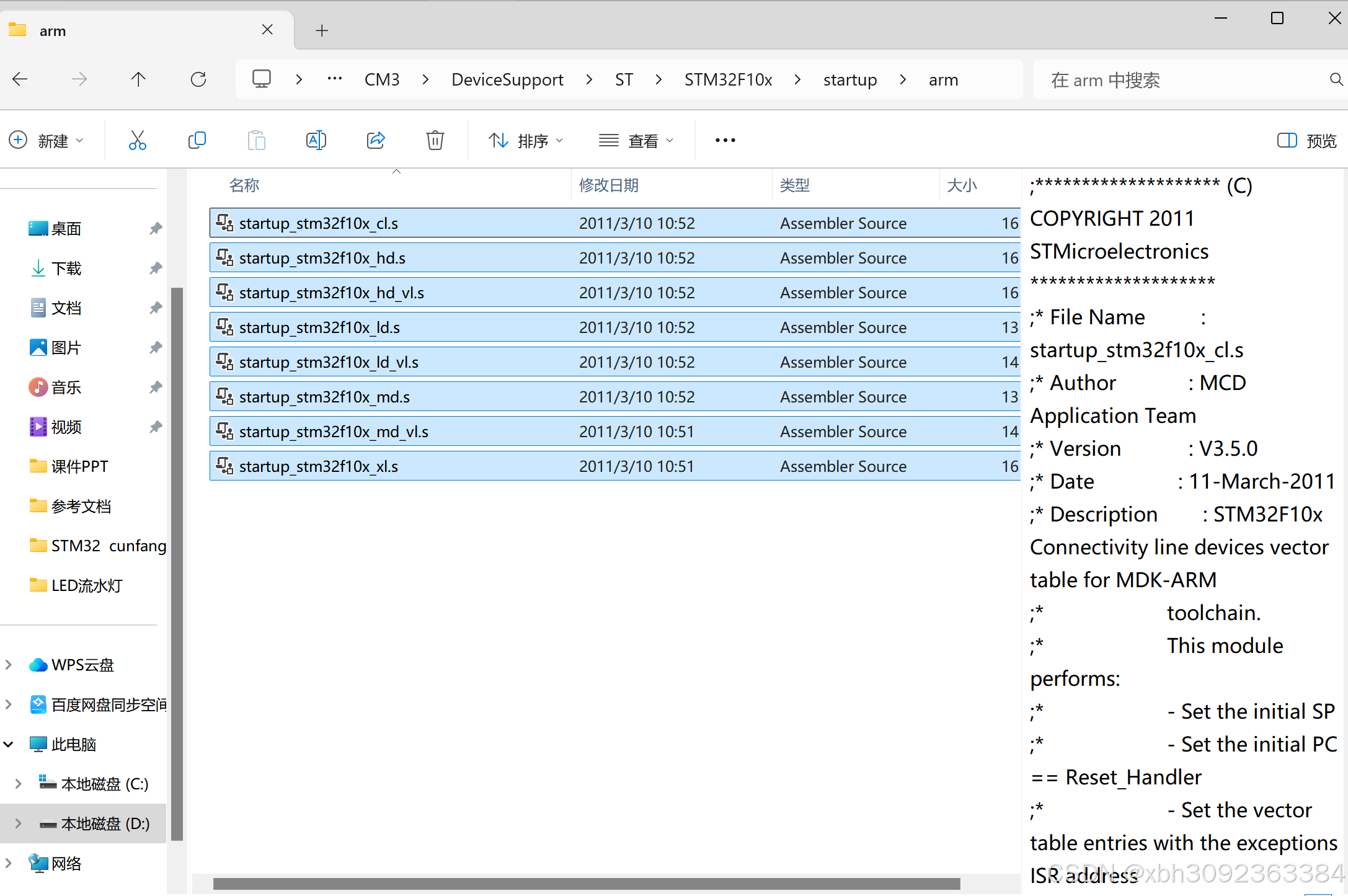Click the Copy icon in toolbar
This screenshot has height=896, width=1348.
pos(197,141)
